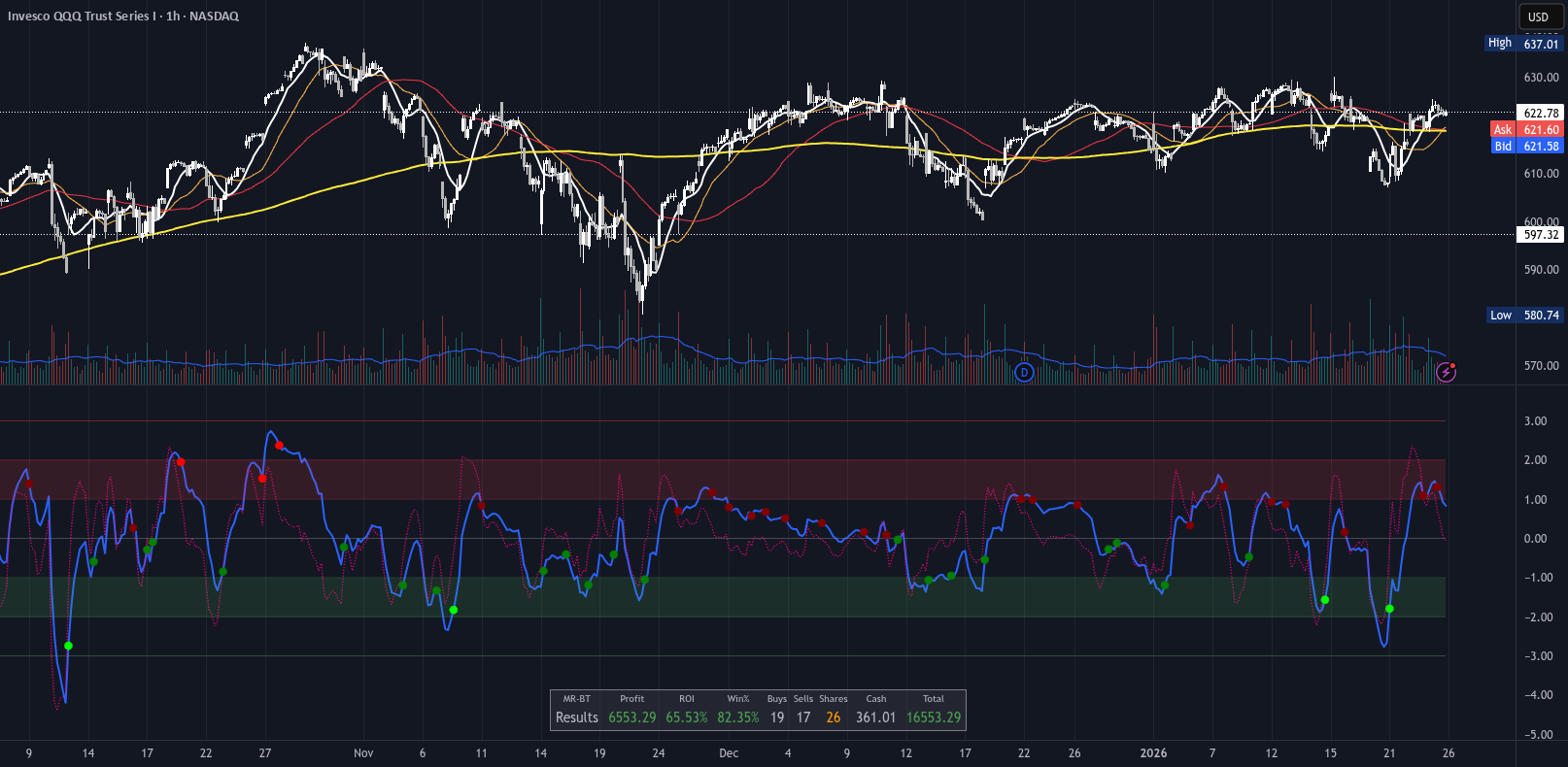Image resolution: width=1568 pixels, height=767 pixels.
Task: Click the 630.00 price axis value
Action: pos(1541,77)
